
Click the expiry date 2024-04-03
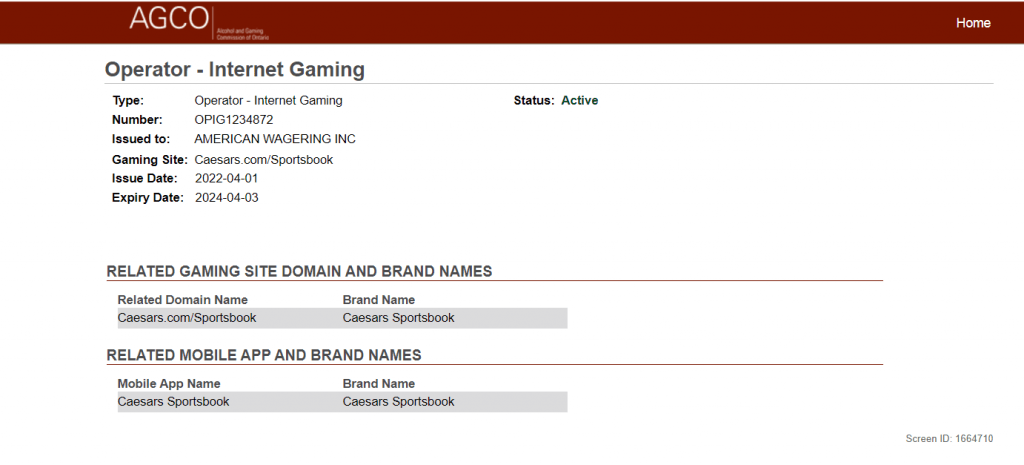tap(227, 198)
